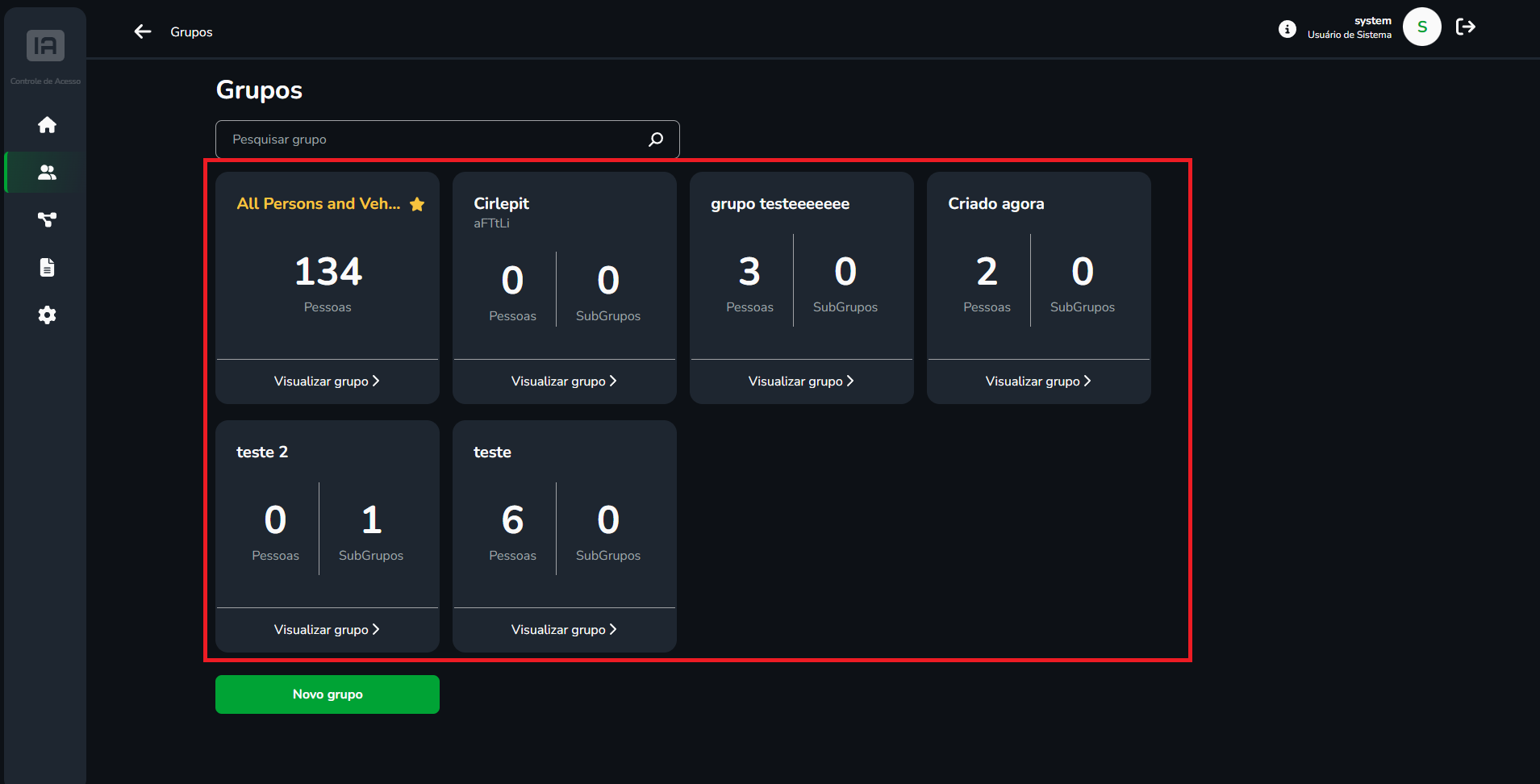This screenshot has width=1540, height=784.
Task: Click the Controle de Acesso logo
Action: (45, 46)
